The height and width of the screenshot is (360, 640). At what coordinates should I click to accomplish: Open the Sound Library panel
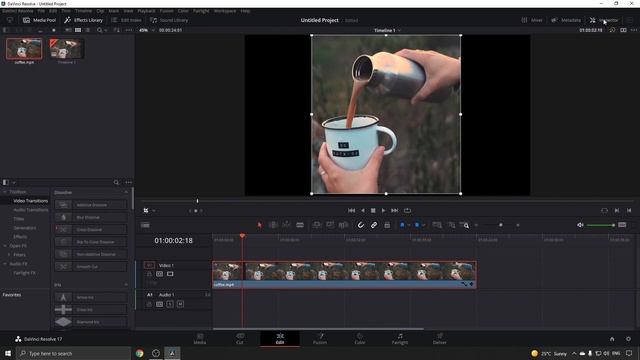pyautogui.click(x=169, y=20)
